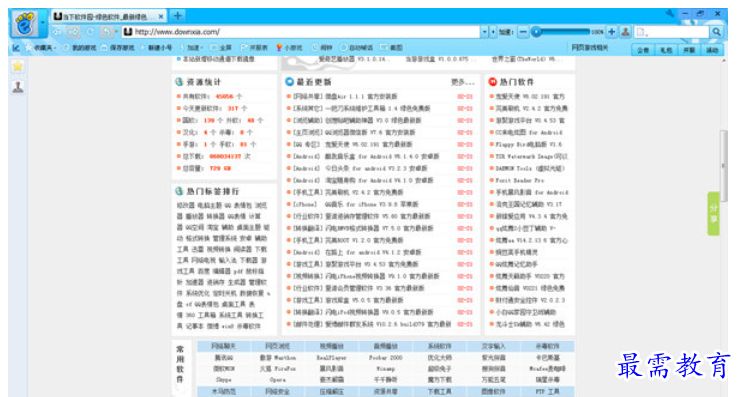The width and height of the screenshot is (739, 397).
Task: Click 新建小号 toolbar item
Action: pyautogui.click(x=156, y=48)
